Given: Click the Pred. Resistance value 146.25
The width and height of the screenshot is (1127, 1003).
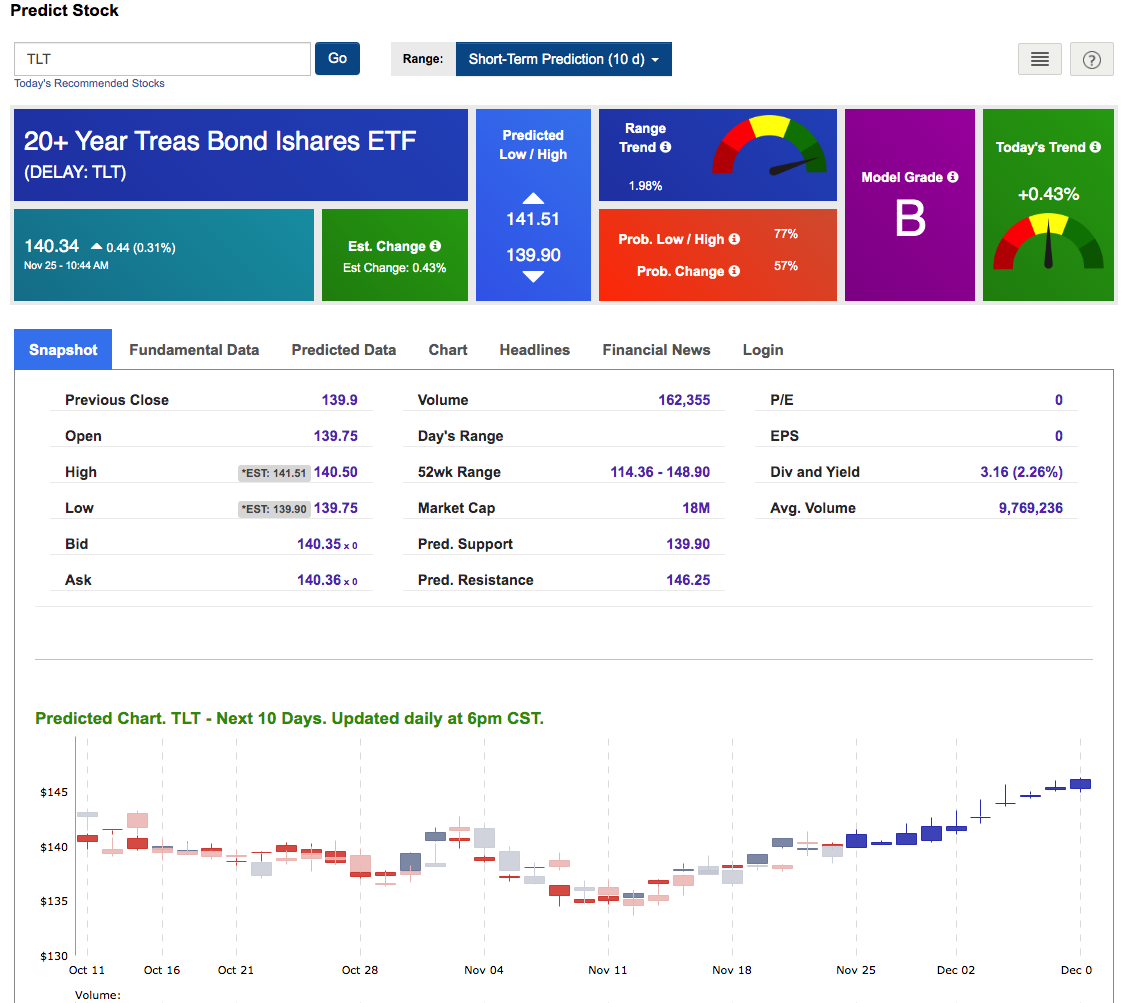Looking at the screenshot, I should [x=688, y=580].
